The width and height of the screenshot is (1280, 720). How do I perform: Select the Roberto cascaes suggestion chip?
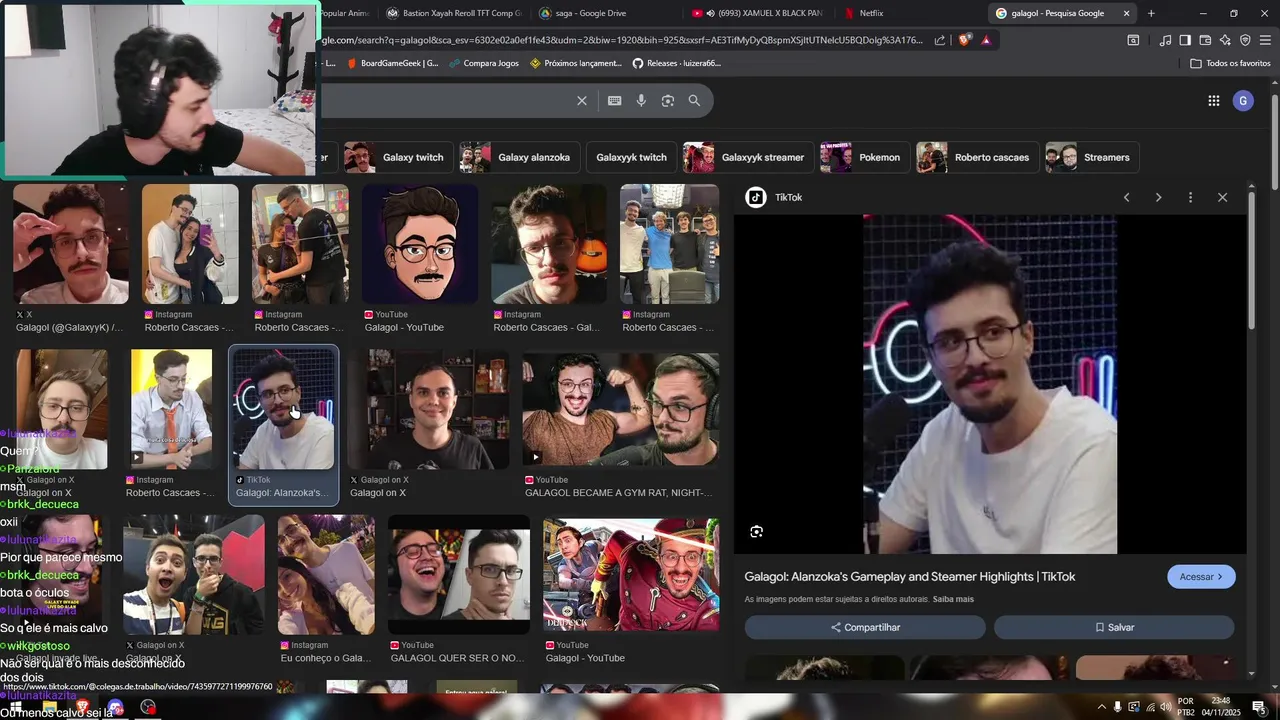point(976,158)
